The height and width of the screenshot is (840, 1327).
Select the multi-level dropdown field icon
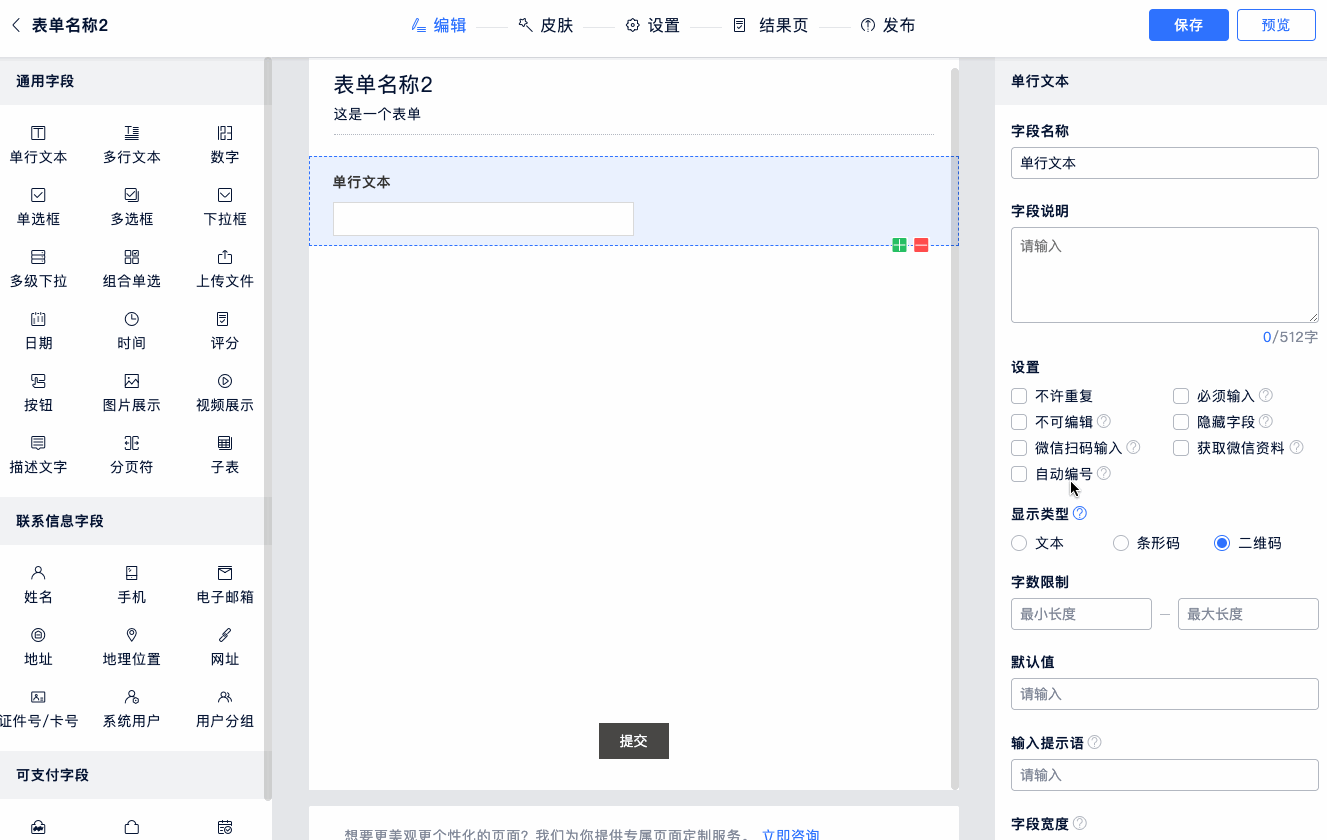click(x=38, y=257)
